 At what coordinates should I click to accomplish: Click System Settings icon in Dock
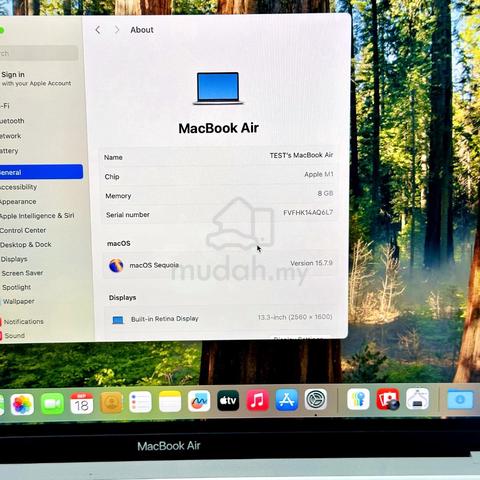coord(316,399)
